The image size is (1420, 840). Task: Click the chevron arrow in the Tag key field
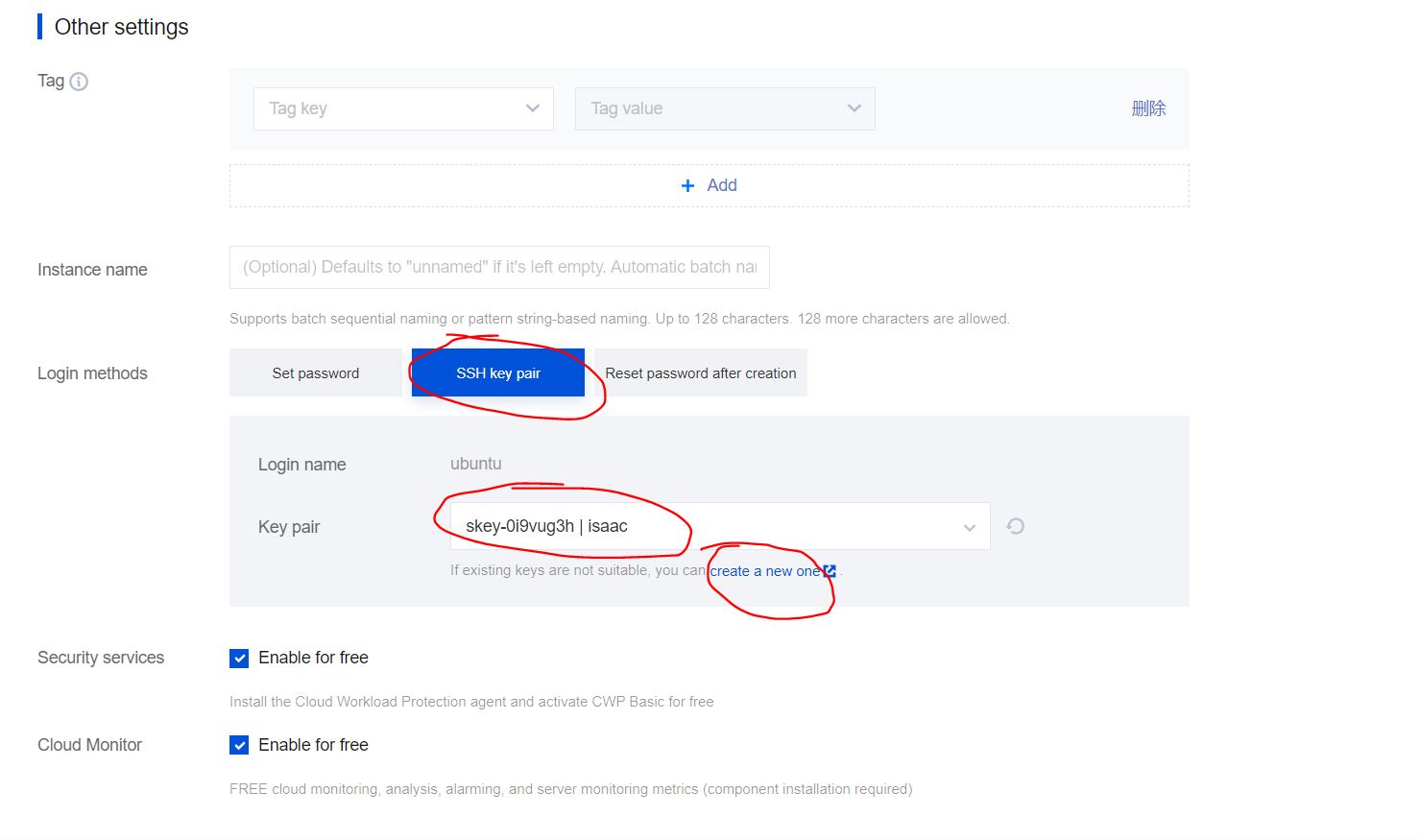tap(533, 108)
